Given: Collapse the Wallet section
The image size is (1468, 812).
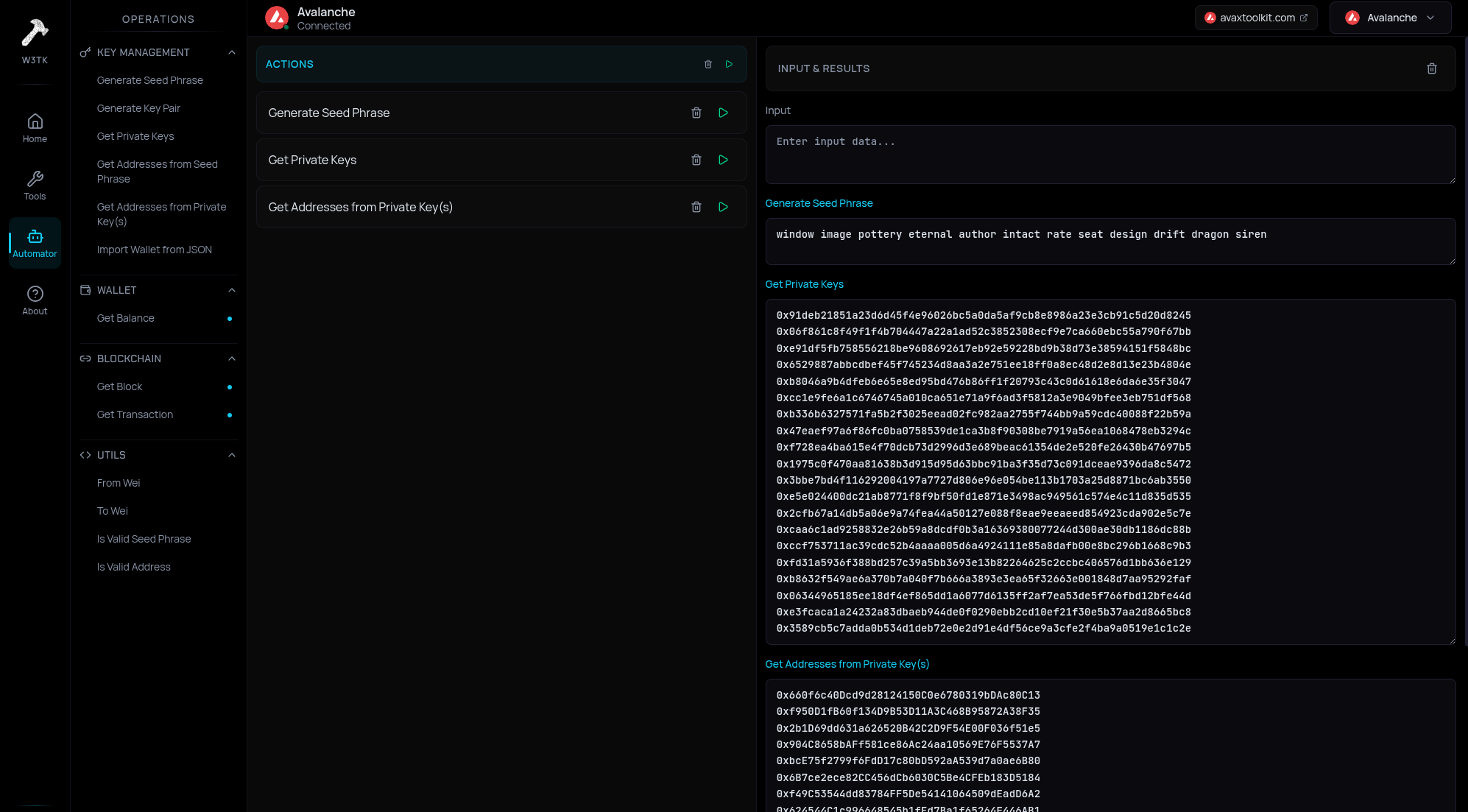Looking at the screenshot, I should pyautogui.click(x=232, y=290).
